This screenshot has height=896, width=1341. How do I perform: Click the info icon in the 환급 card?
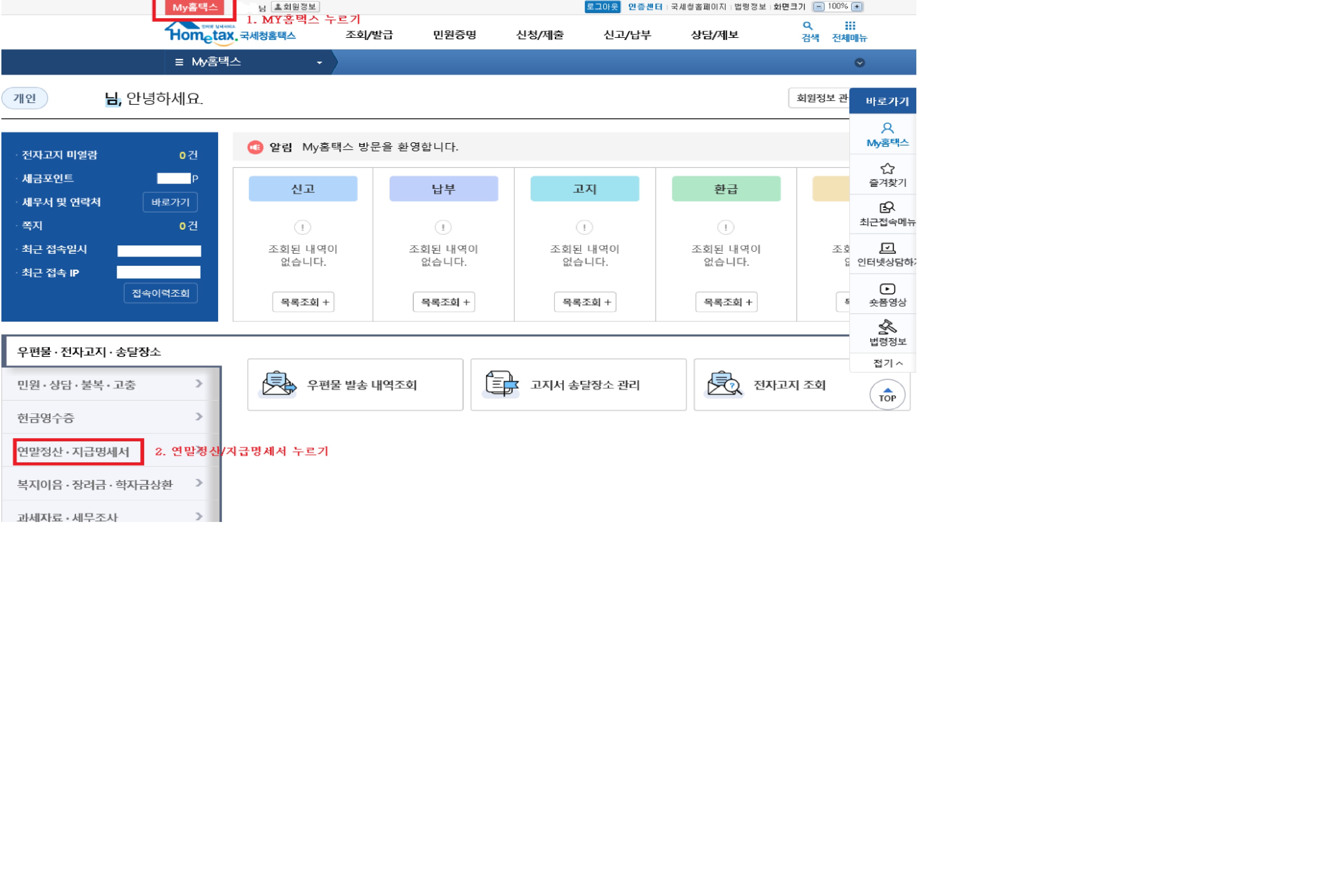725,228
